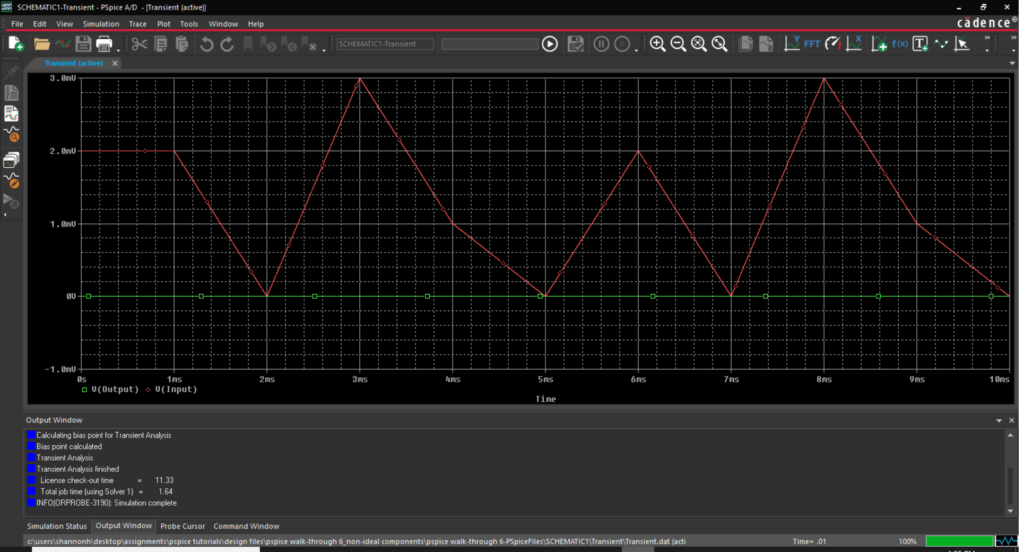Clear all bookmarks icon
The width and height of the screenshot is (1024, 552).
click(x=310, y=44)
